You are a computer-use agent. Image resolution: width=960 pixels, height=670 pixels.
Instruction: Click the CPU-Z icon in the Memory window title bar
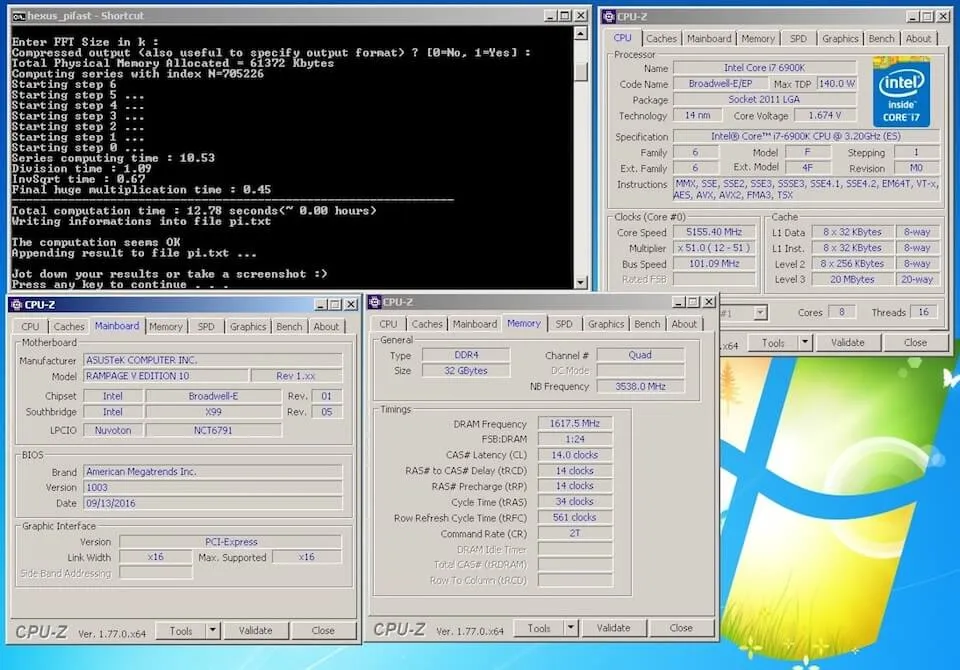click(x=375, y=302)
